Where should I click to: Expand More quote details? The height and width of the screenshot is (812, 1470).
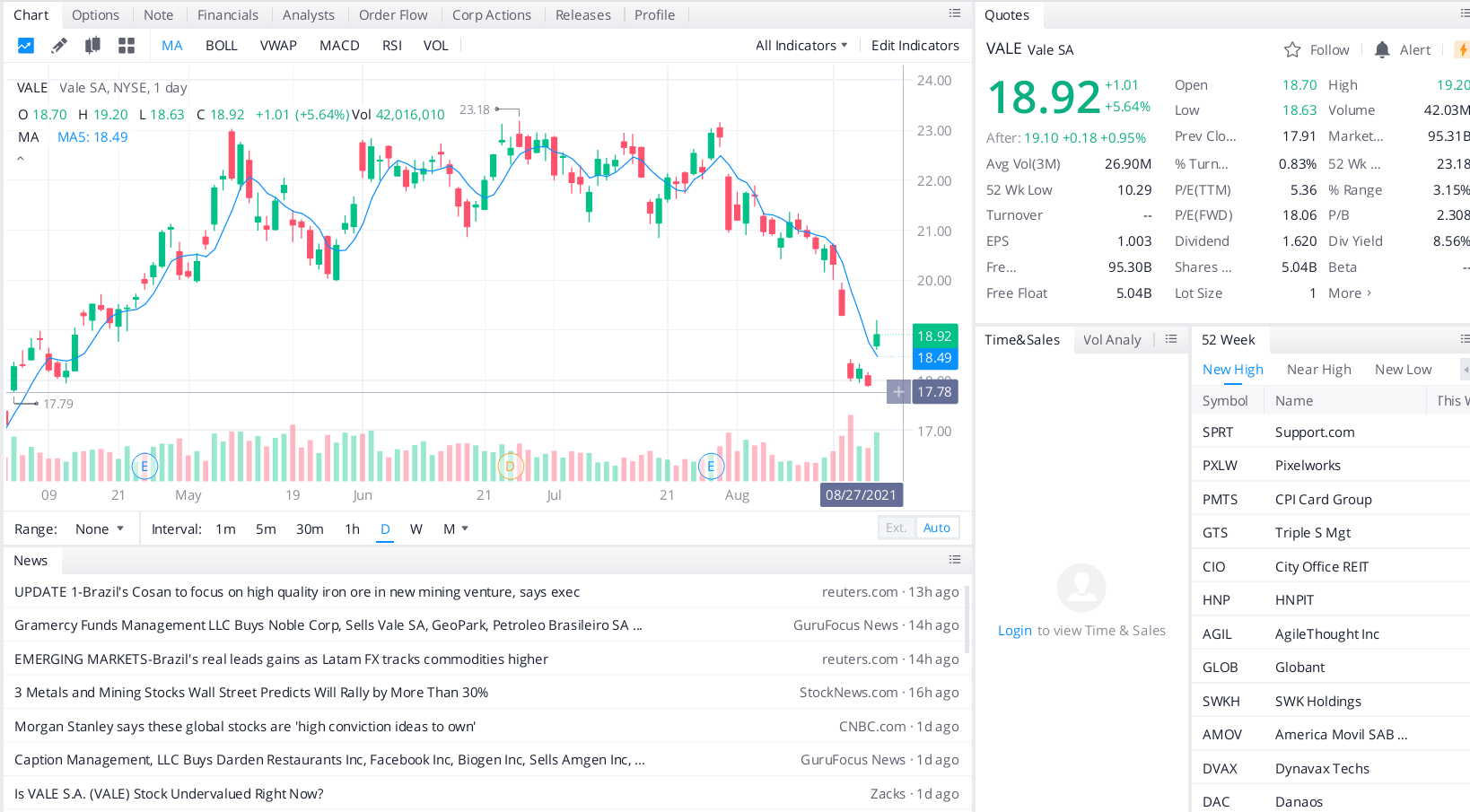(1350, 293)
